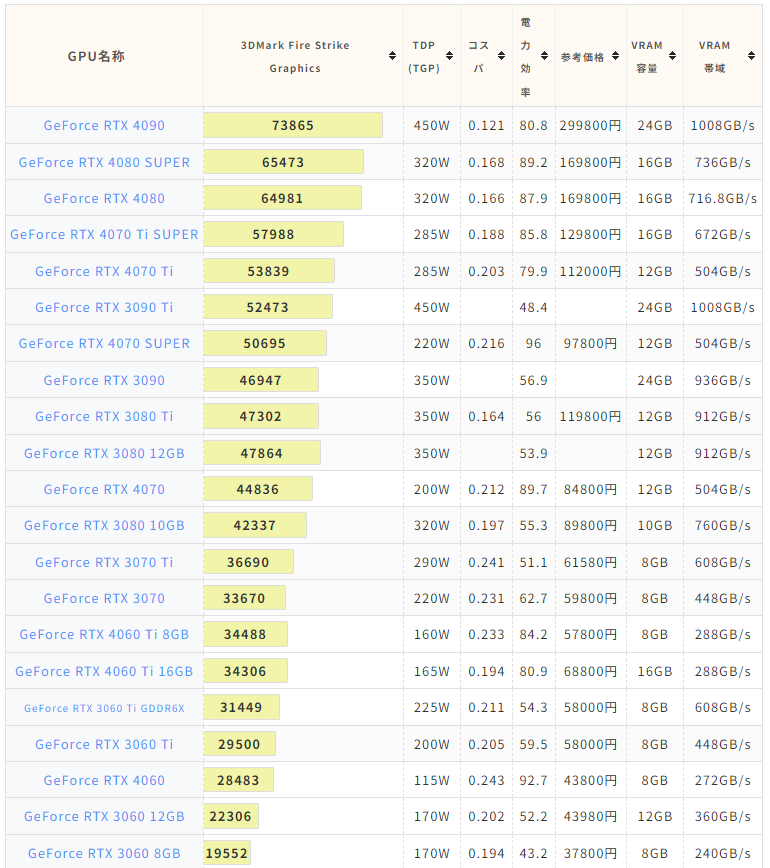Open GeForce RTX 3060 Ti GDDR6X link

coord(104,708)
